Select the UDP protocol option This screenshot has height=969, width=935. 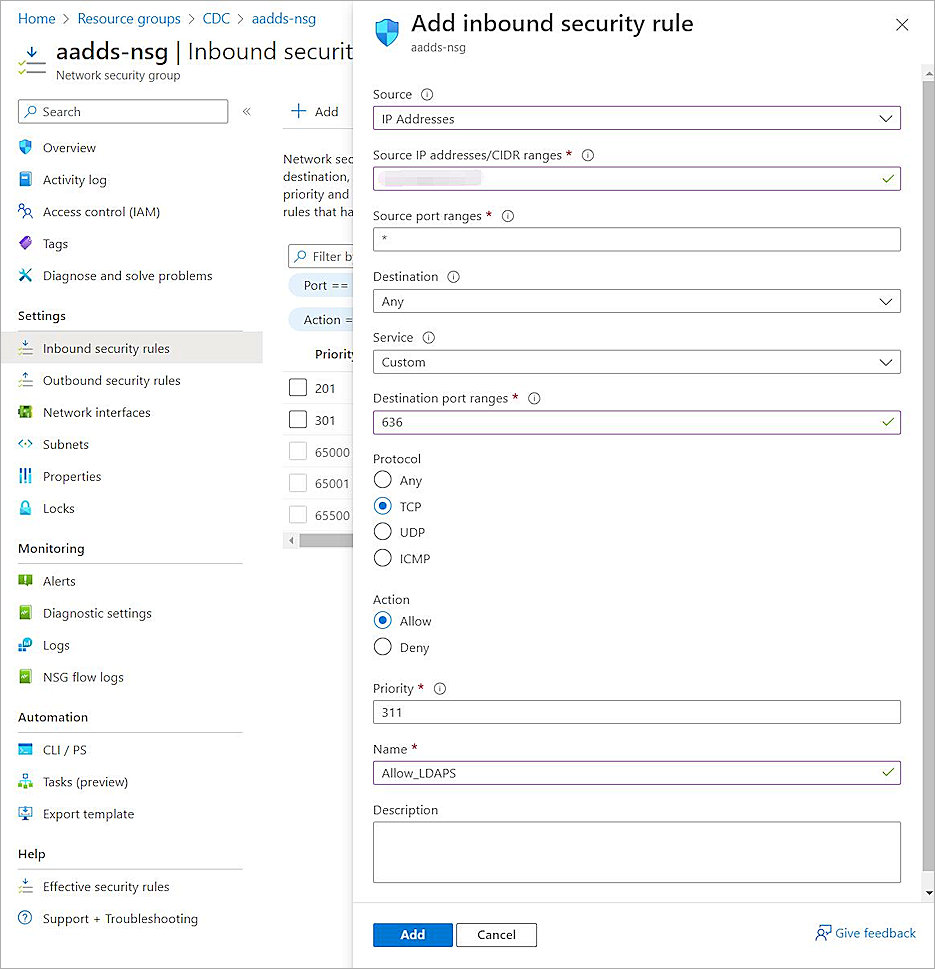pos(381,532)
